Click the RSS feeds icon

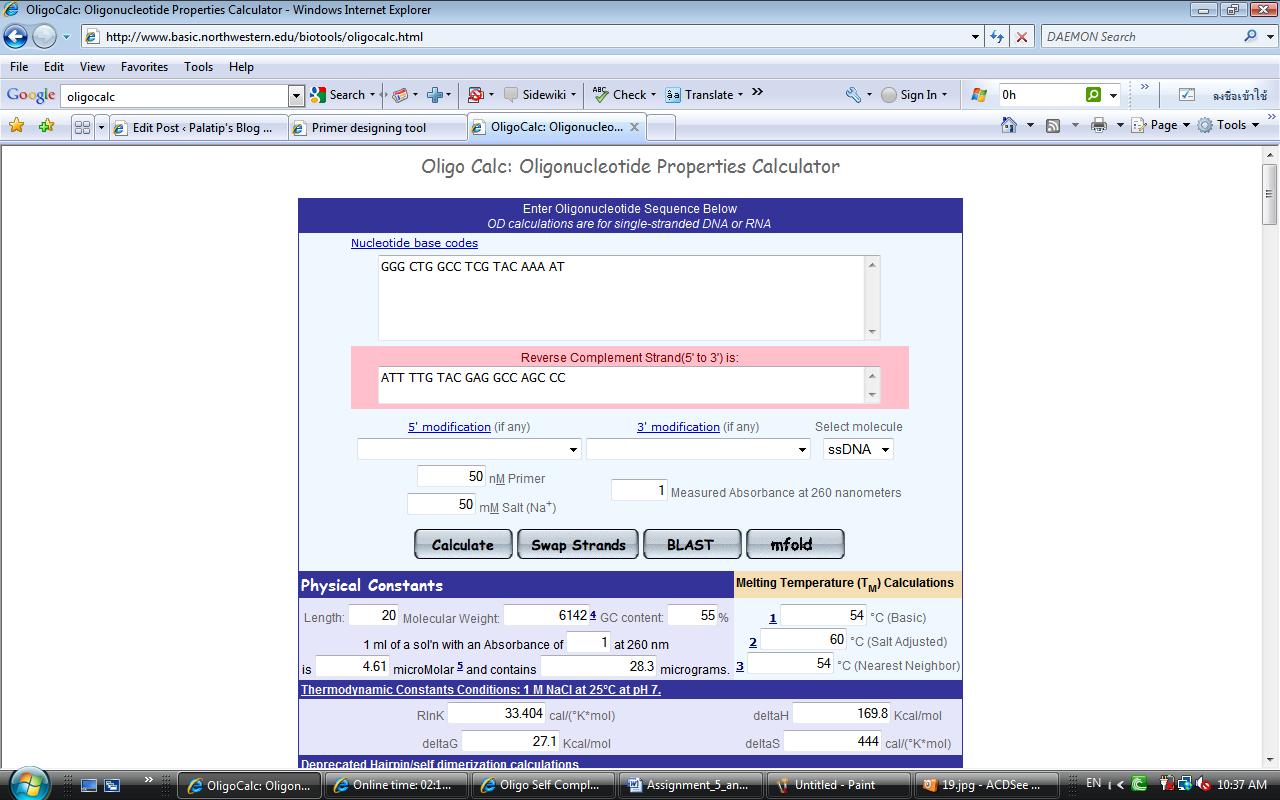tap(1053, 125)
